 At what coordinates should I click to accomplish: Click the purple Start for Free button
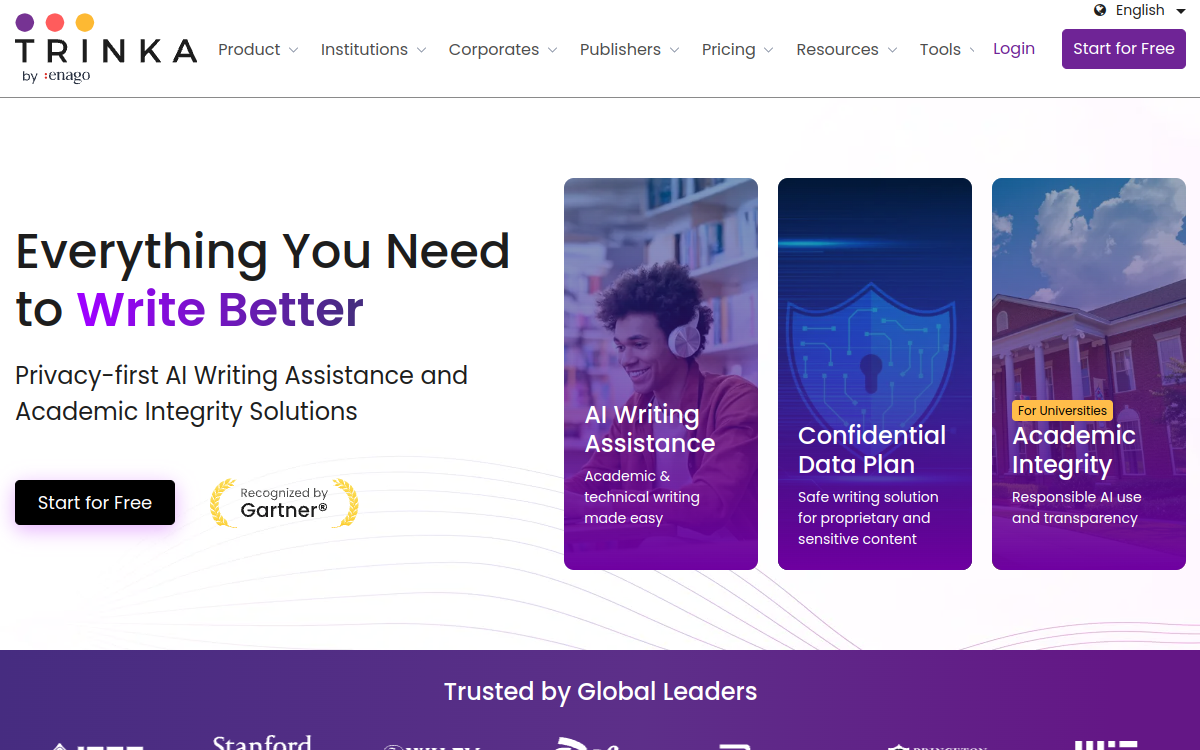pyautogui.click(x=1124, y=49)
